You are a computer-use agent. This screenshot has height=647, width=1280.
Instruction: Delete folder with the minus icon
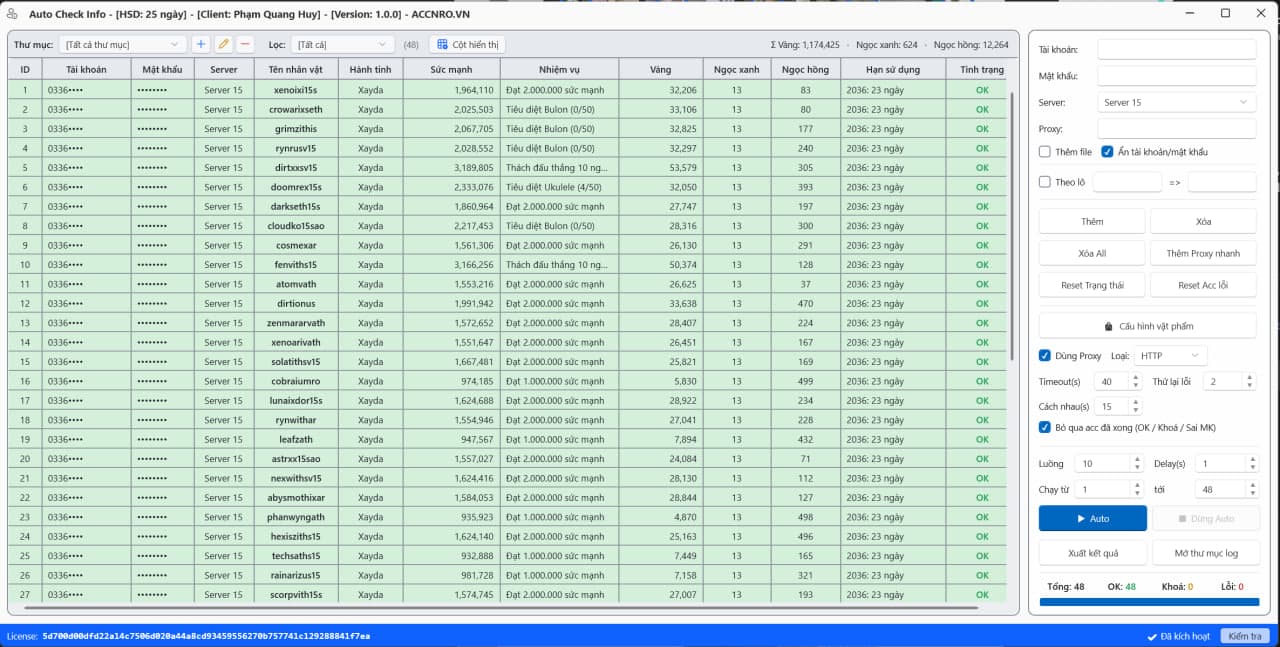click(245, 44)
